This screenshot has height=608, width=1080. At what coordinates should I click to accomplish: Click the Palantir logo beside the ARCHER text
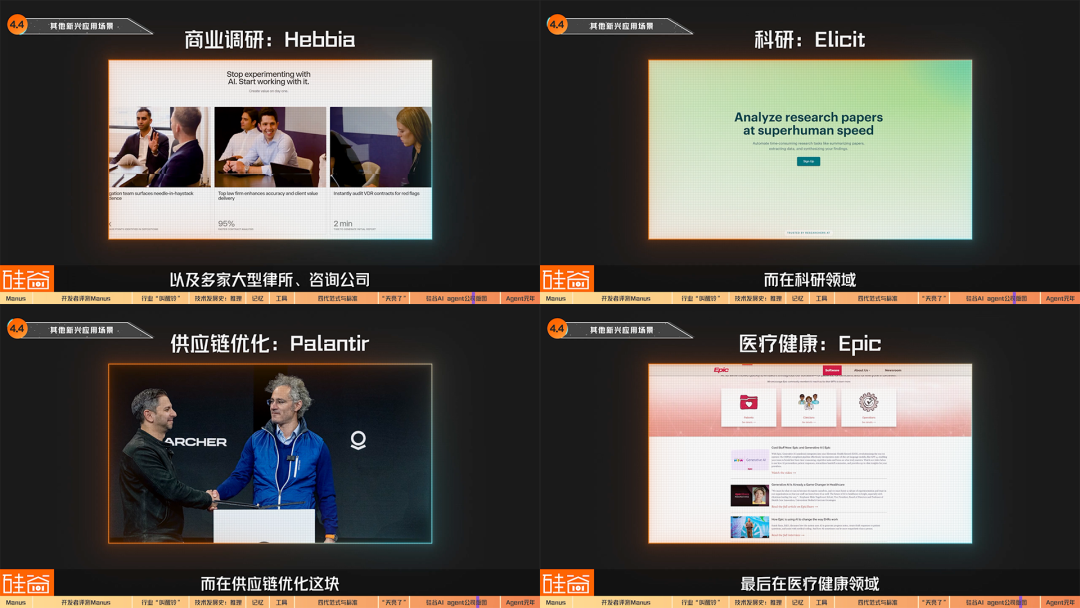pos(358,440)
